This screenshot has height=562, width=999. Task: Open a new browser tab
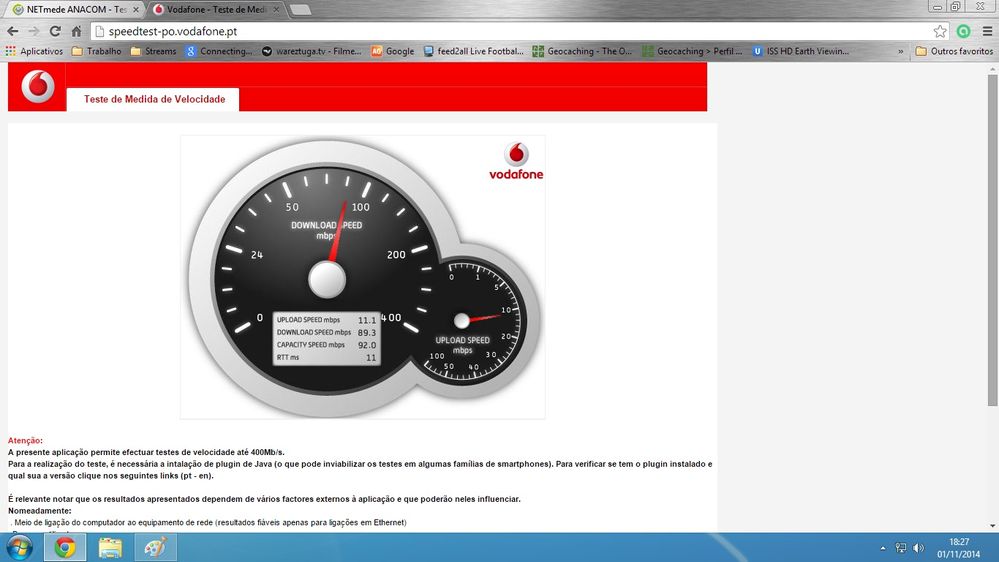(x=300, y=9)
